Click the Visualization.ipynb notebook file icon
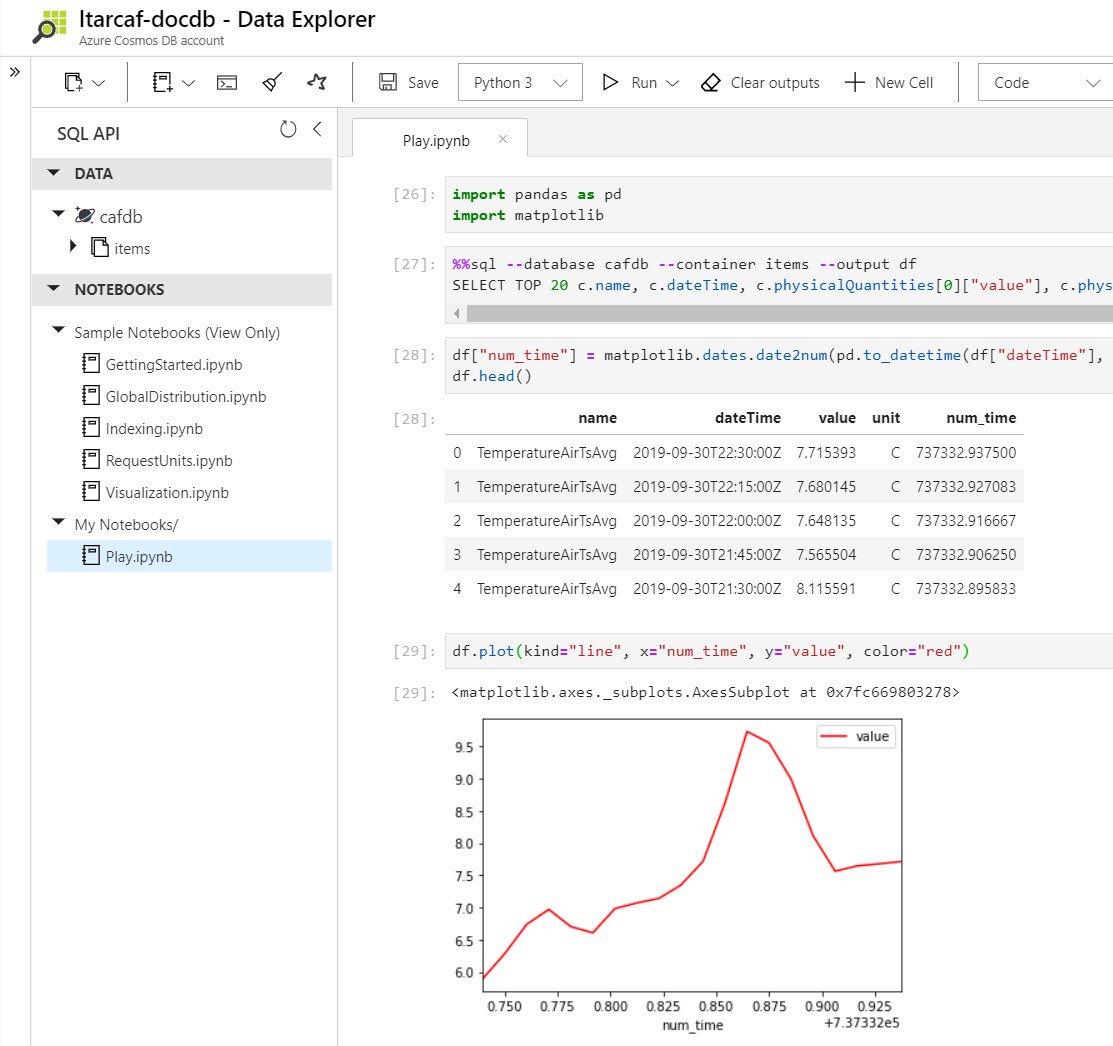This screenshot has width=1113, height=1046. pyautogui.click(x=90, y=491)
